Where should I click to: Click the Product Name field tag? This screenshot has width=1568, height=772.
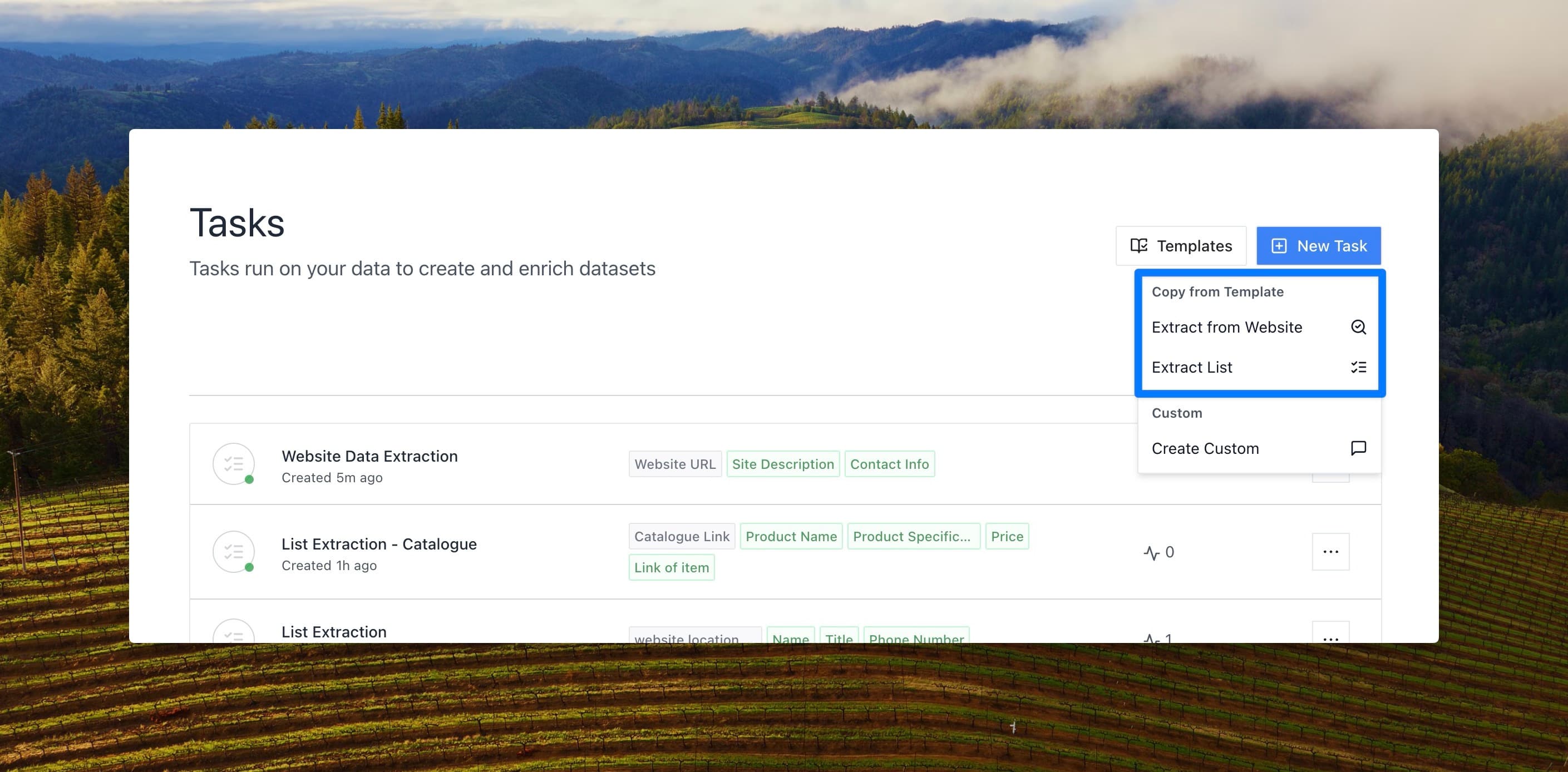point(791,537)
